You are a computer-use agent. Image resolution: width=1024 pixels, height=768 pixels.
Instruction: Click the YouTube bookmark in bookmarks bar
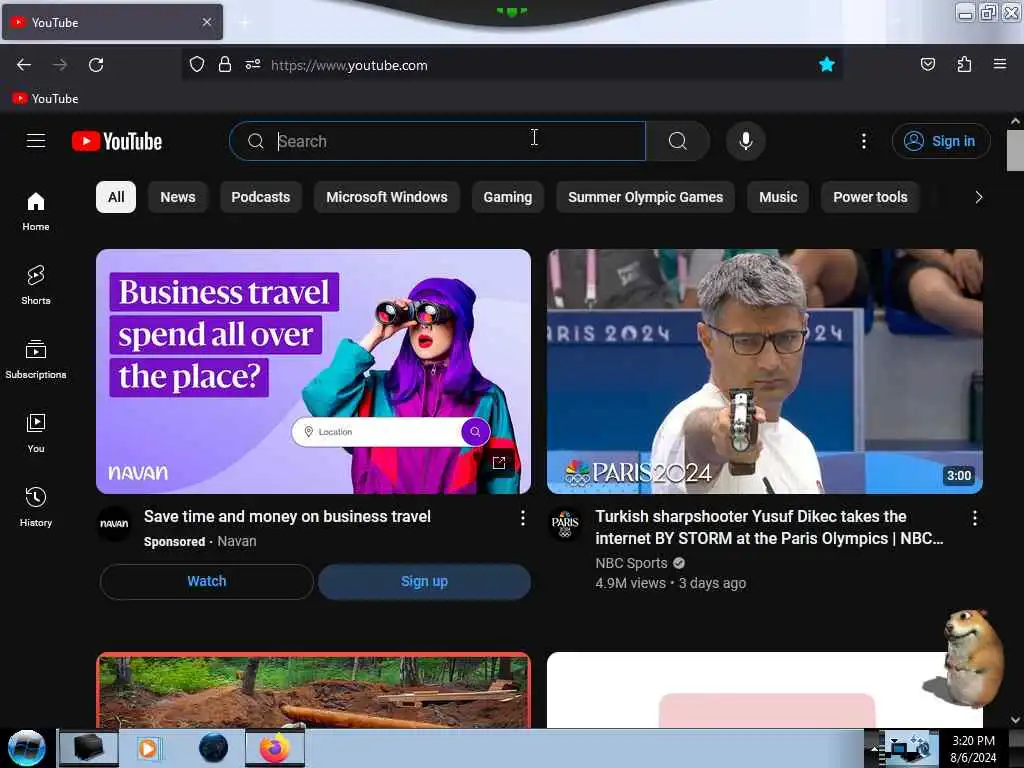click(x=46, y=99)
